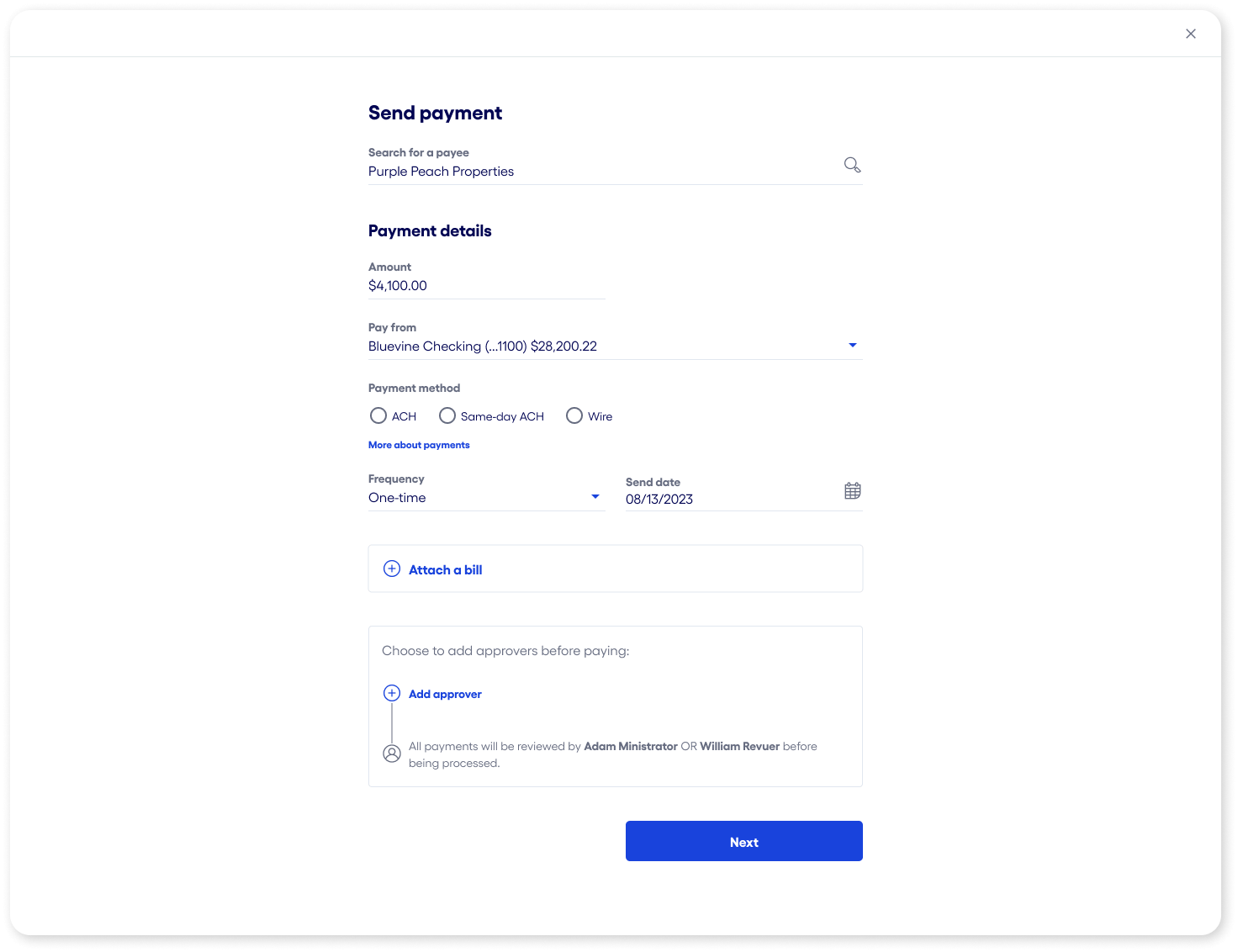Open the calendar icon next to send date
This screenshot has height=952, width=1238.
coord(852,490)
